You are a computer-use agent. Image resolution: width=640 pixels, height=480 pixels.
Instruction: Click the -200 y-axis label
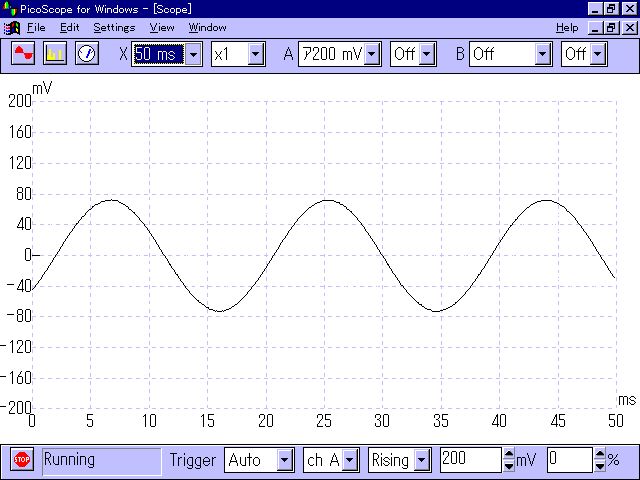tap(16, 408)
